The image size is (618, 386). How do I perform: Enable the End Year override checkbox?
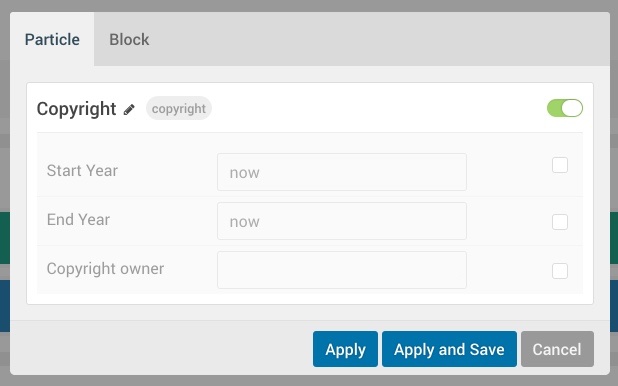pos(560,222)
